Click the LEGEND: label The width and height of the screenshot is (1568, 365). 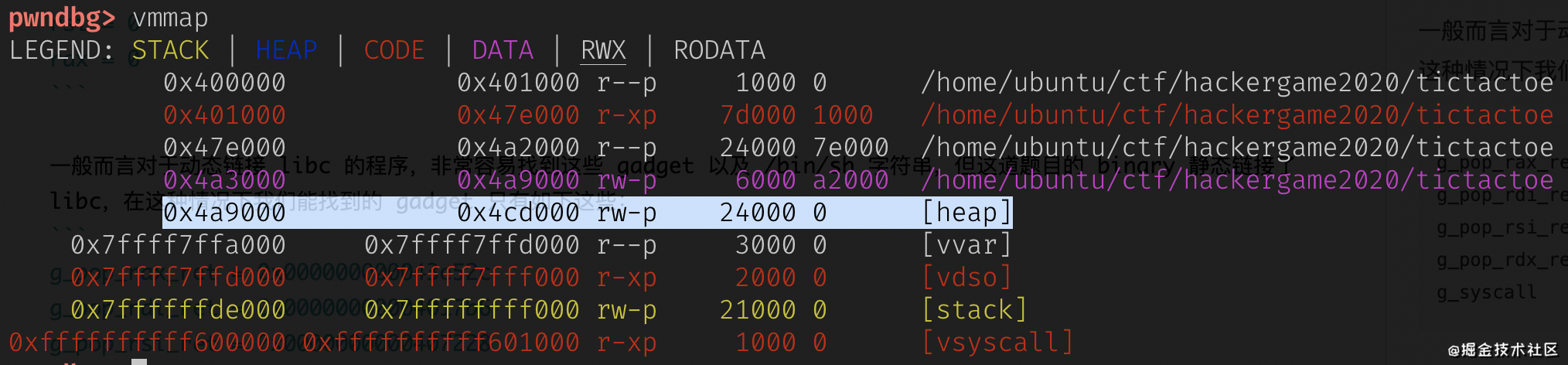click(62, 50)
